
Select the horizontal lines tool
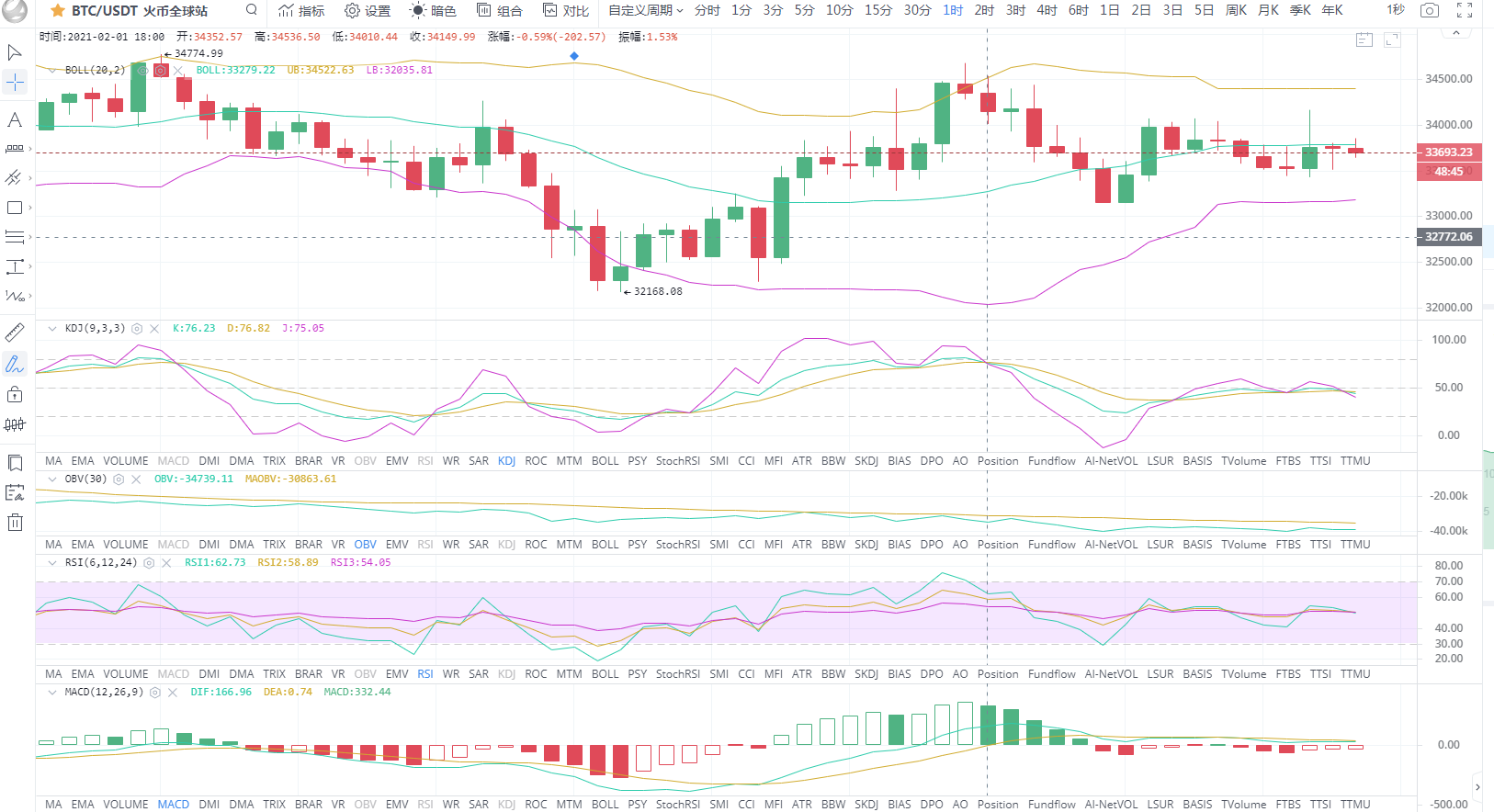15,237
